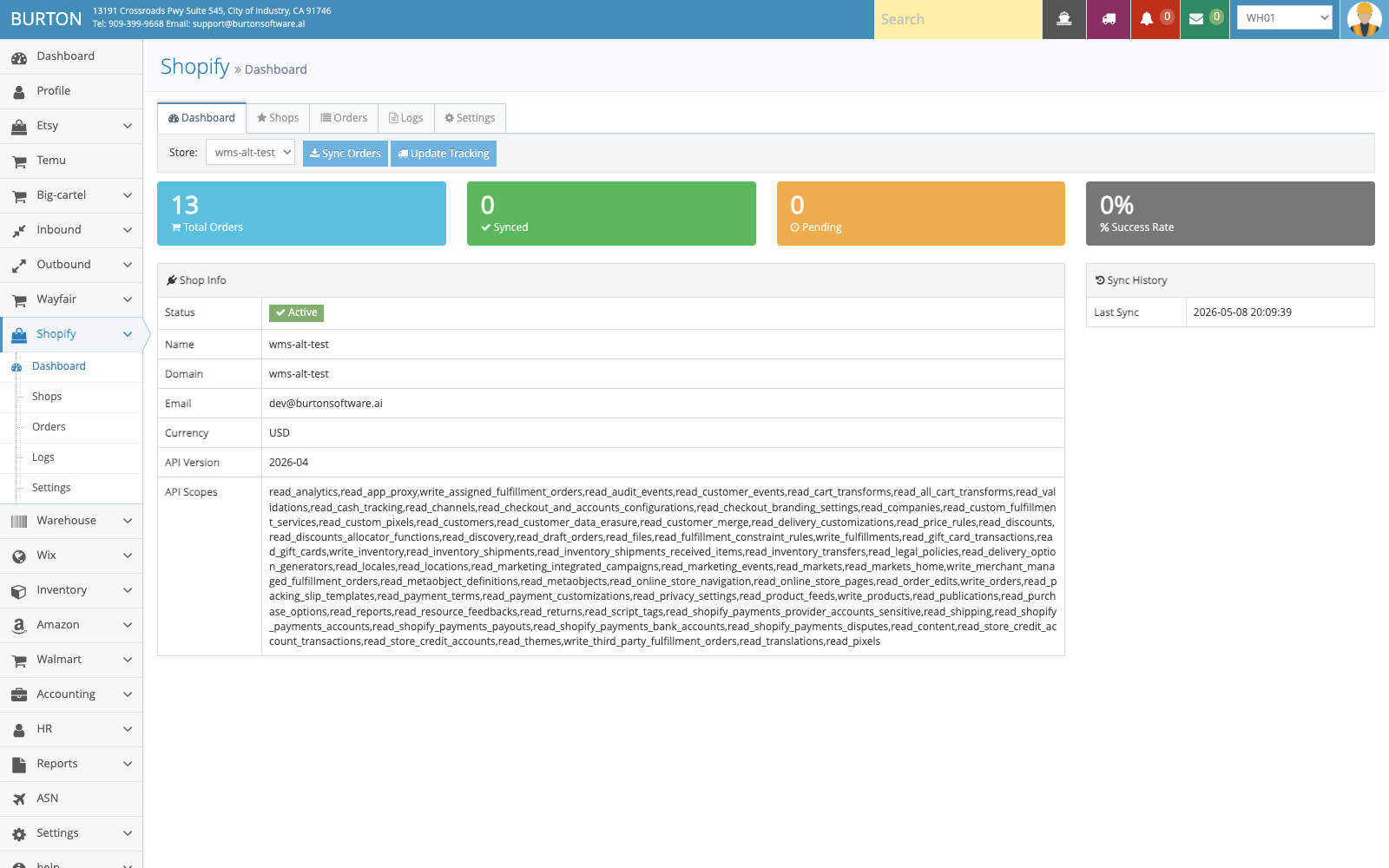Click the truck icon in top bar
The image size is (1389, 868).
(x=1109, y=19)
